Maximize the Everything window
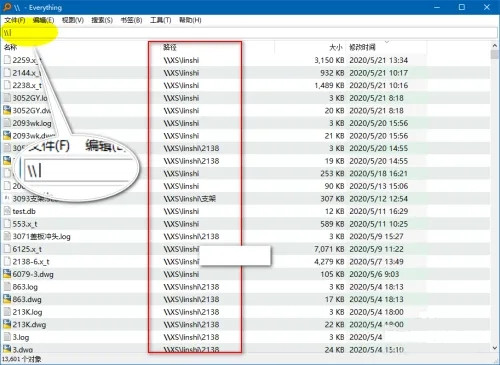Image resolution: width=500 pixels, height=365 pixels. pos(462,7)
